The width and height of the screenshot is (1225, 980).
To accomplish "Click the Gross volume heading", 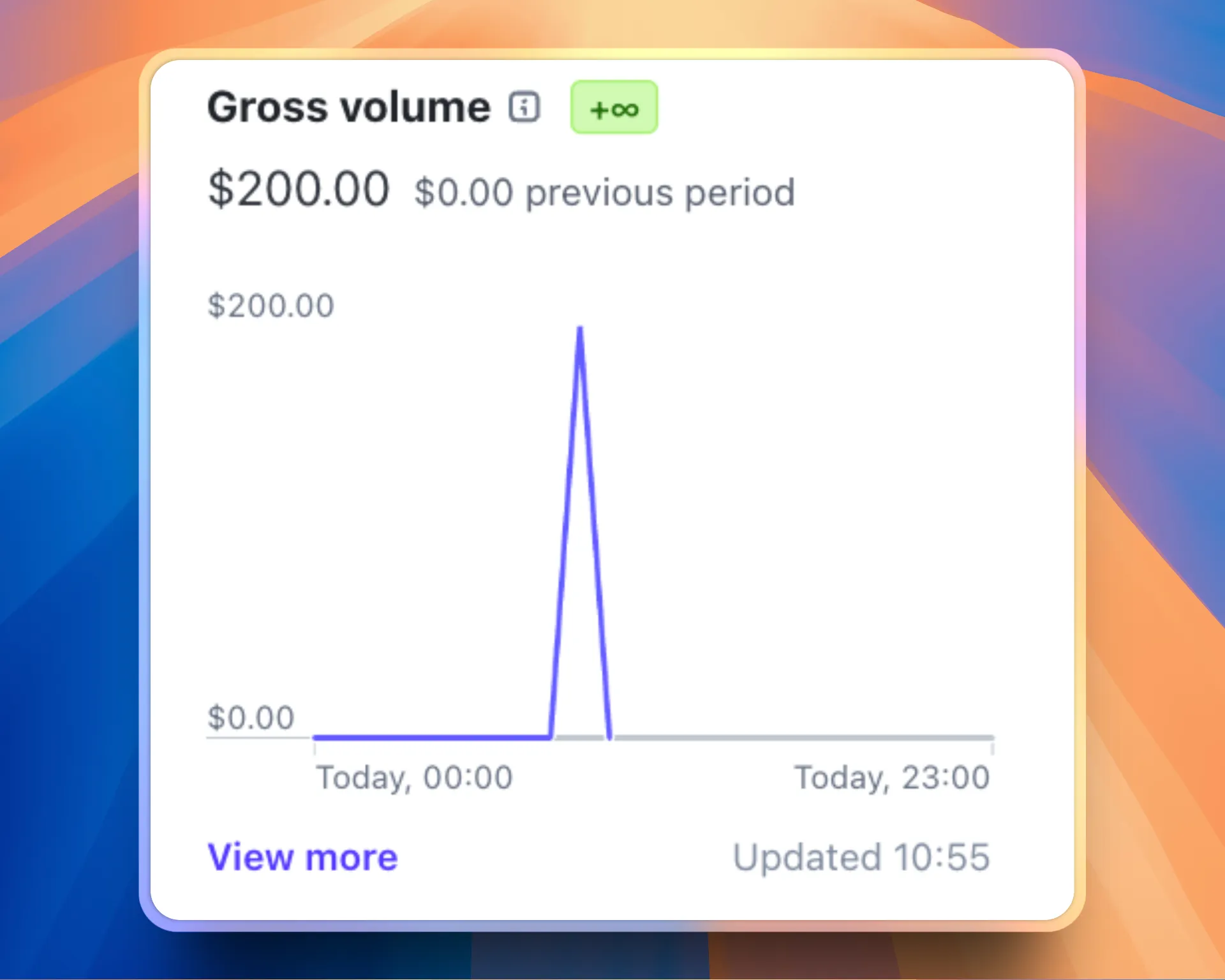I will point(349,107).
